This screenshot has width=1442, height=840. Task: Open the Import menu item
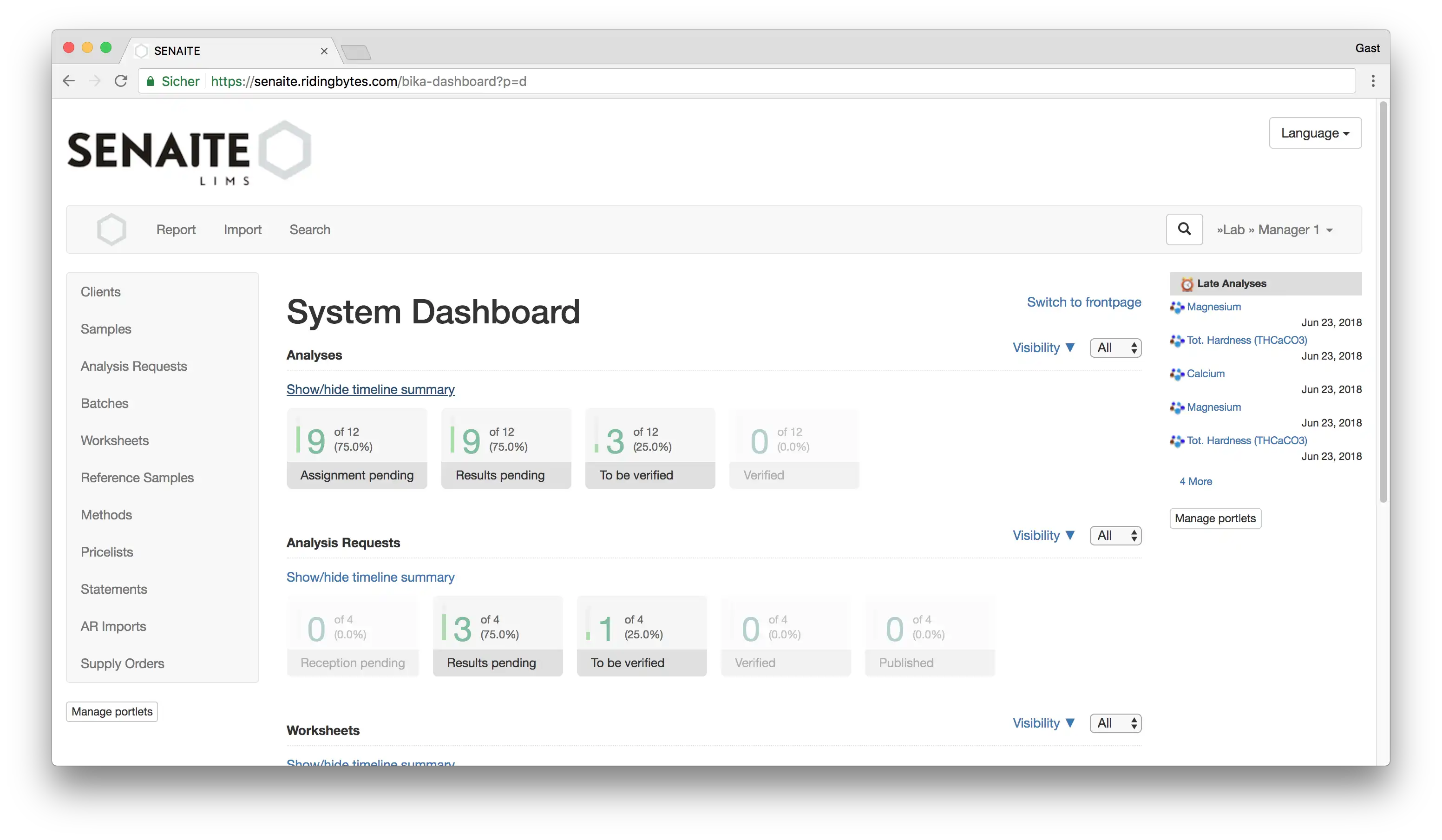tap(242, 229)
